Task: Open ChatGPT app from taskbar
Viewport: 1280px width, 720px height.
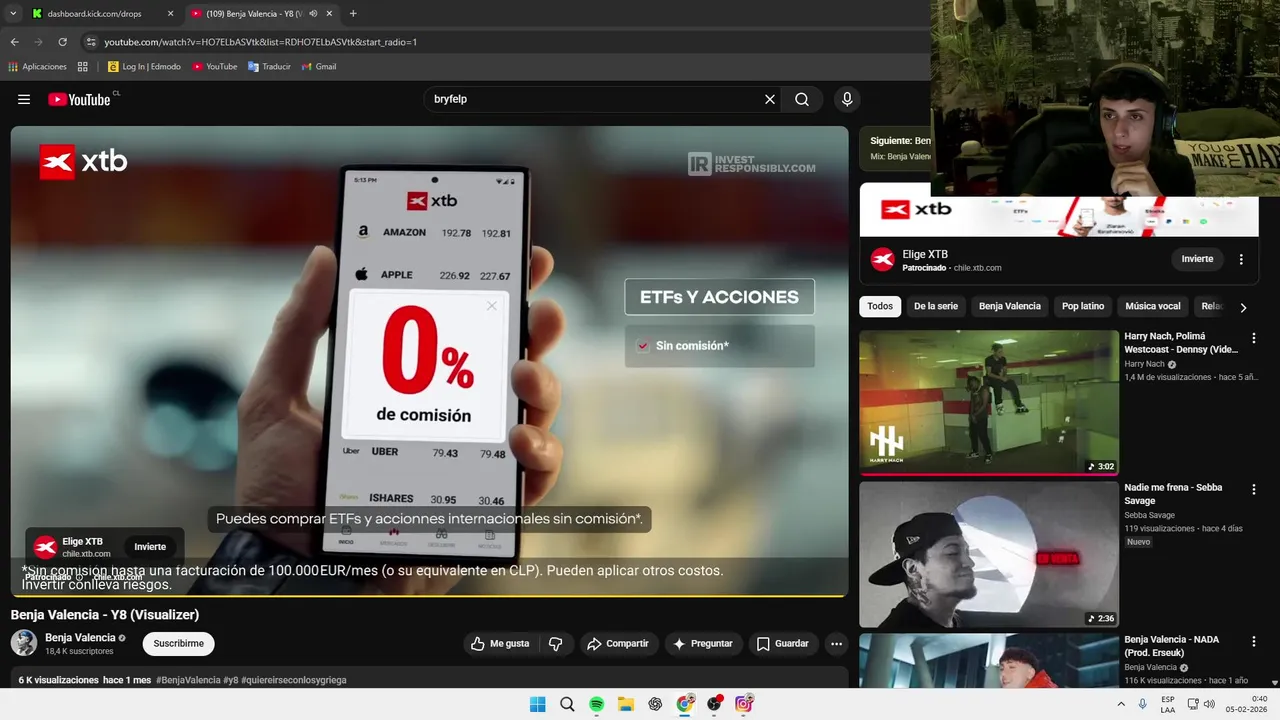Action: click(655, 704)
